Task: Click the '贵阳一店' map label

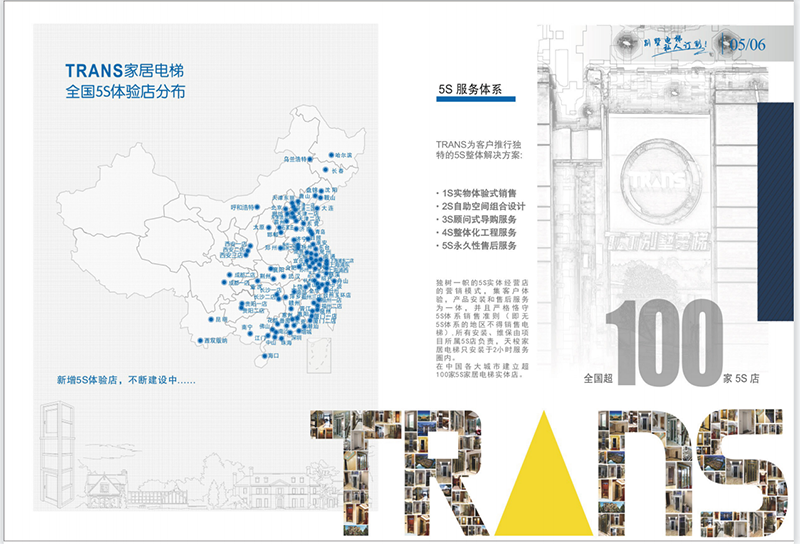Action: [x=256, y=304]
